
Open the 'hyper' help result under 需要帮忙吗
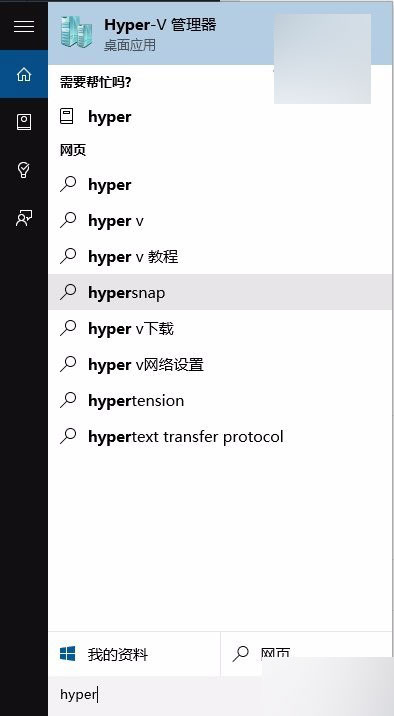pyautogui.click(x=220, y=116)
